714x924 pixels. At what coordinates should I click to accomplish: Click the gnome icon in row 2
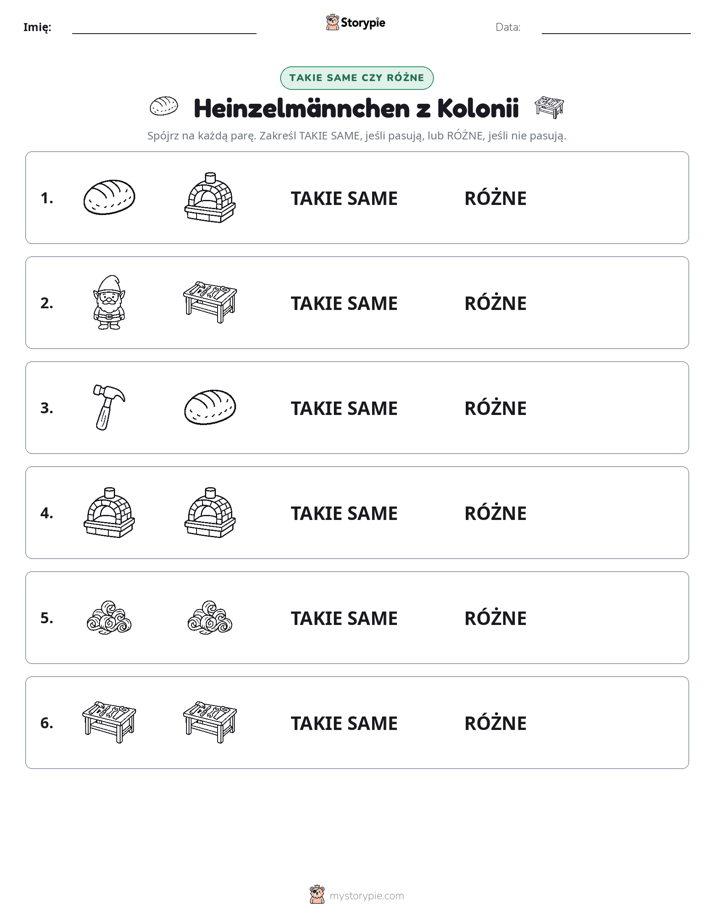click(x=109, y=302)
